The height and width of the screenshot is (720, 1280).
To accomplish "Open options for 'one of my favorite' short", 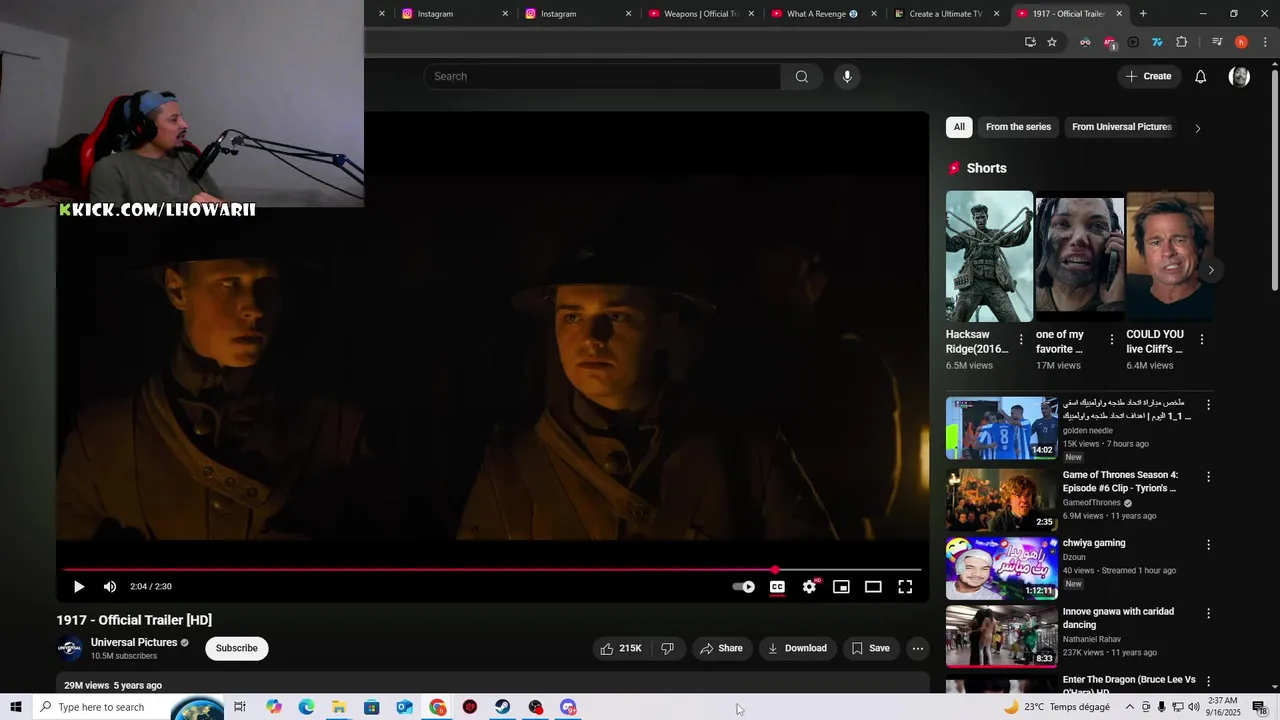I will 1111,340.
